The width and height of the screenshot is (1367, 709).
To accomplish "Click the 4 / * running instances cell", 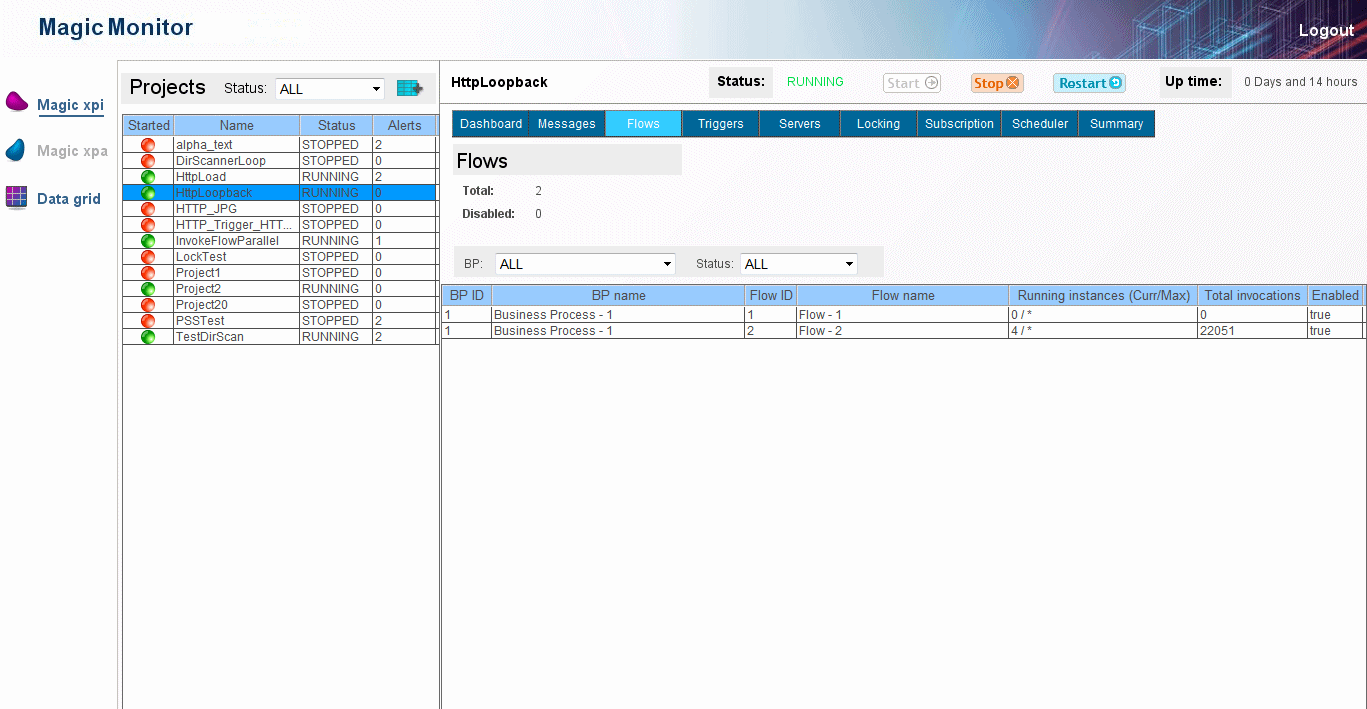I will [x=1104, y=331].
